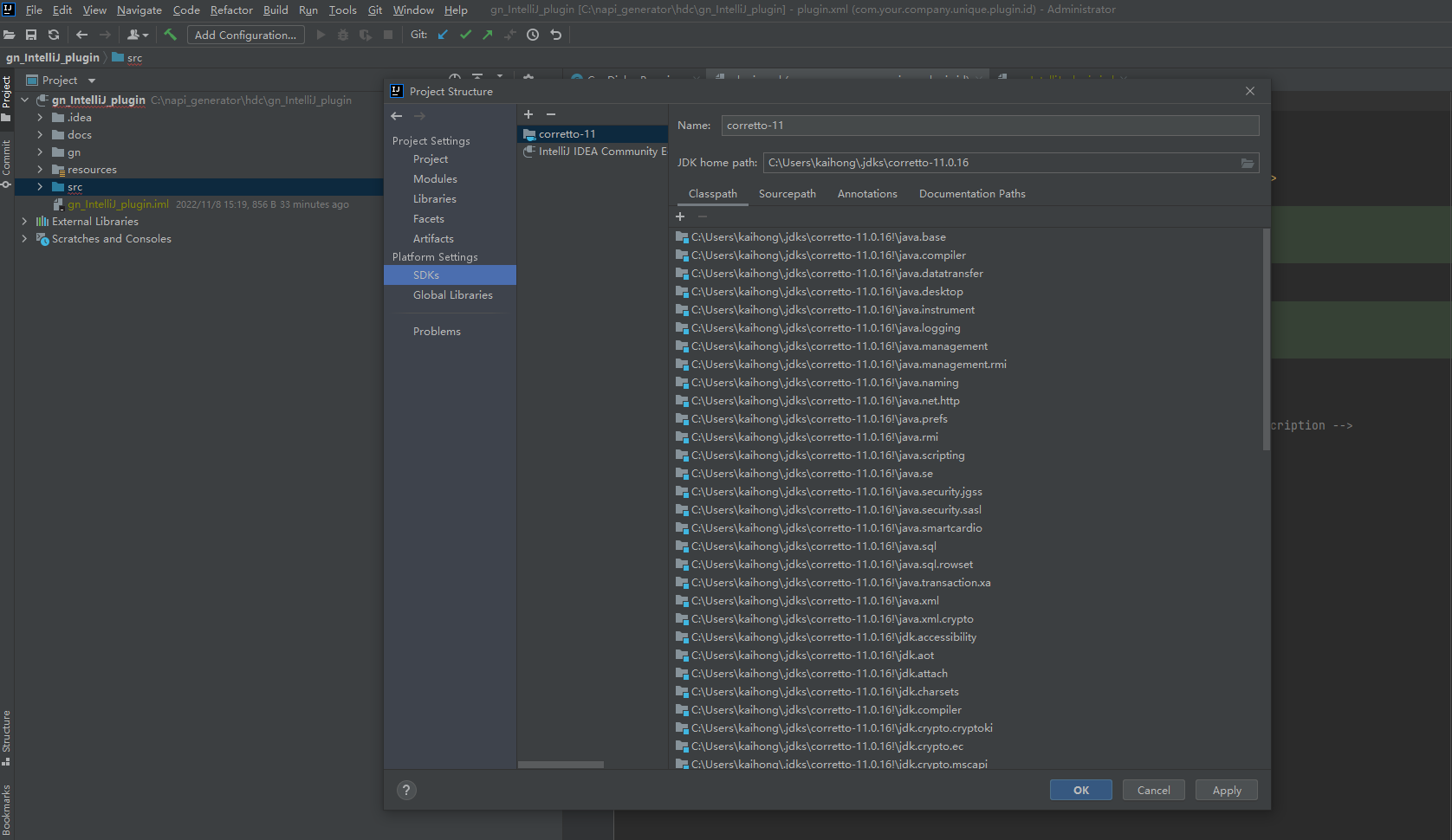
Task: Click the Git Update Project arrow
Action: click(443, 35)
